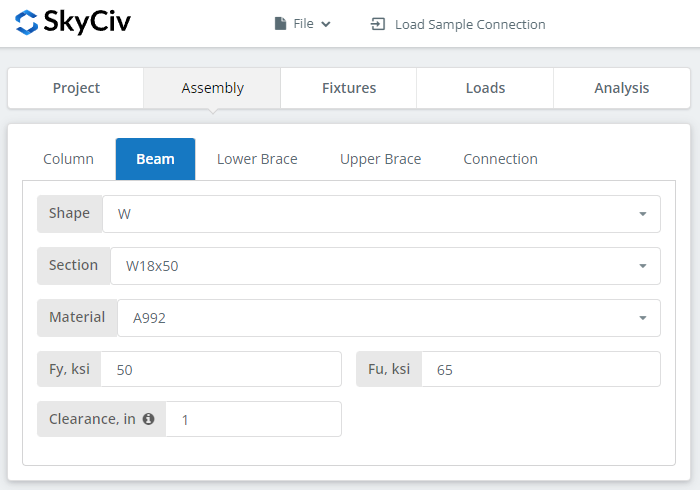Screen dimensions: 700x490
Task: Click the SkyCiv logo
Action: click(x=72, y=22)
